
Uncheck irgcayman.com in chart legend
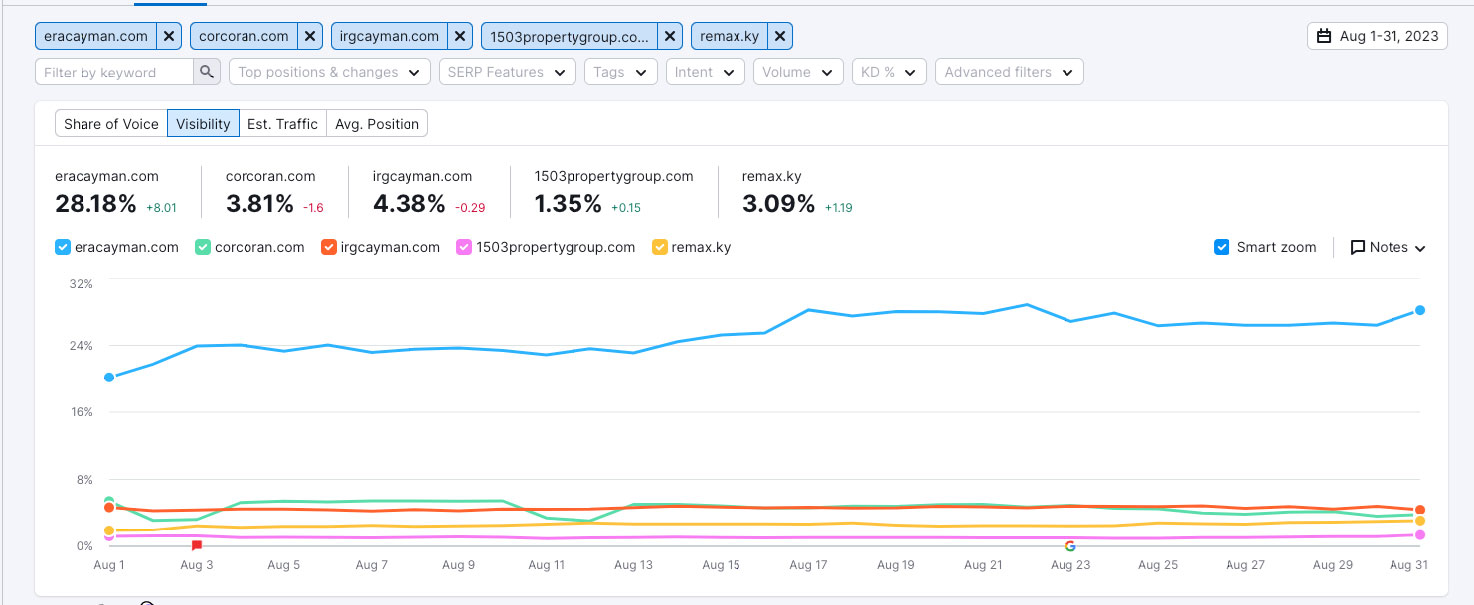click(x=329, y=247)
